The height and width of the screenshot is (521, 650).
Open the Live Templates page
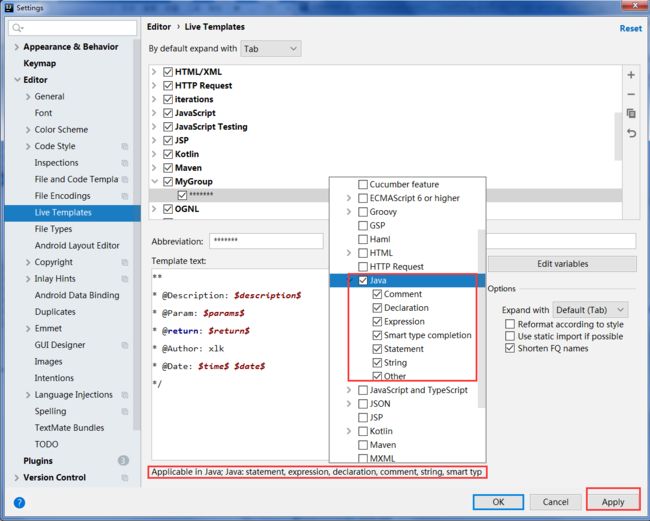(73, 213)
